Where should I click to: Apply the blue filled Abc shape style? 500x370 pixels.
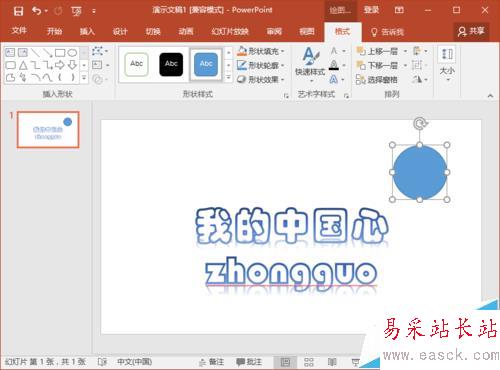click(x=206, y=64)
